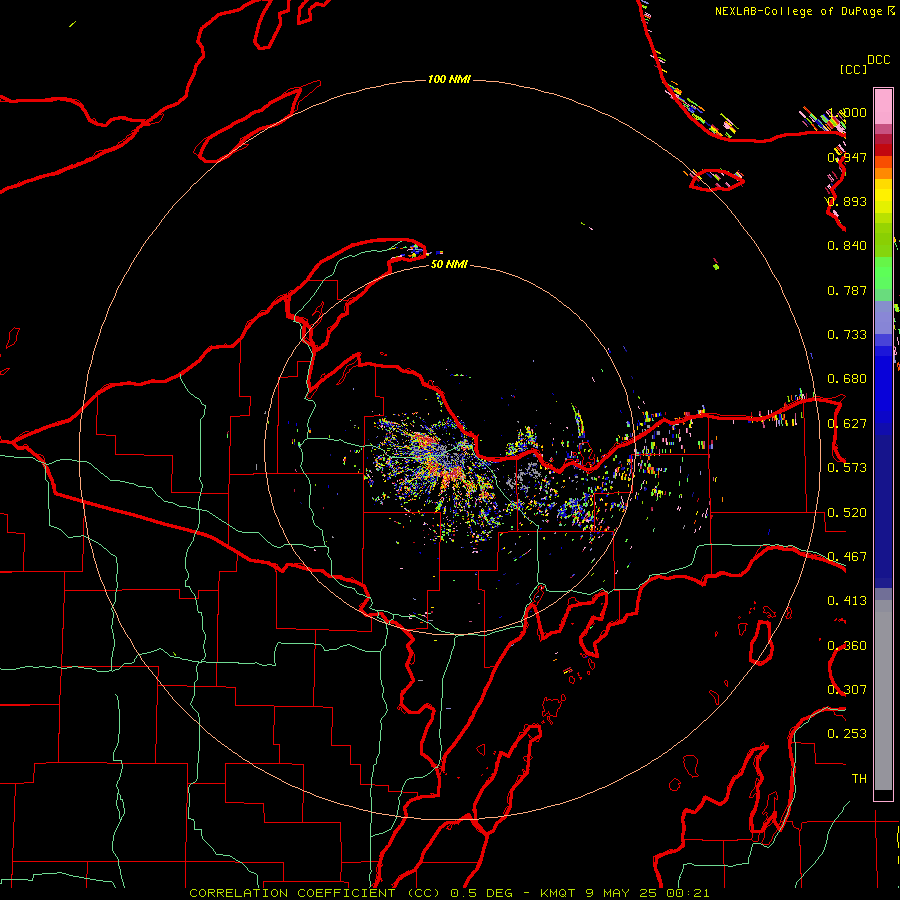Image resolution: width=900 pixels, height=900 pixels.
Task: Click the 1.000 value on the scale
Action: click(x=847, y=112)
